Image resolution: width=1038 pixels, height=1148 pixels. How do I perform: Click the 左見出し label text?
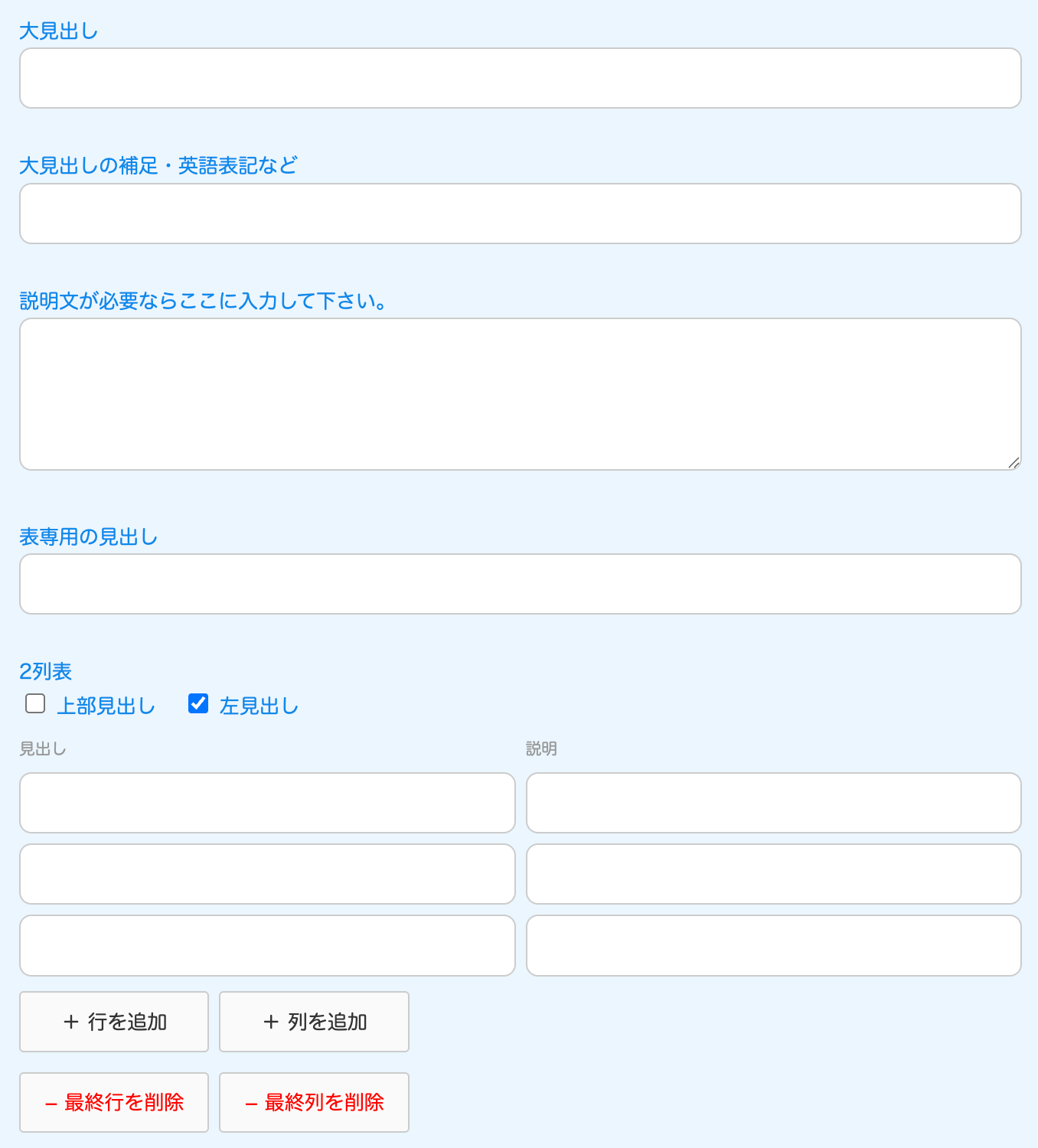click(259, 706)
